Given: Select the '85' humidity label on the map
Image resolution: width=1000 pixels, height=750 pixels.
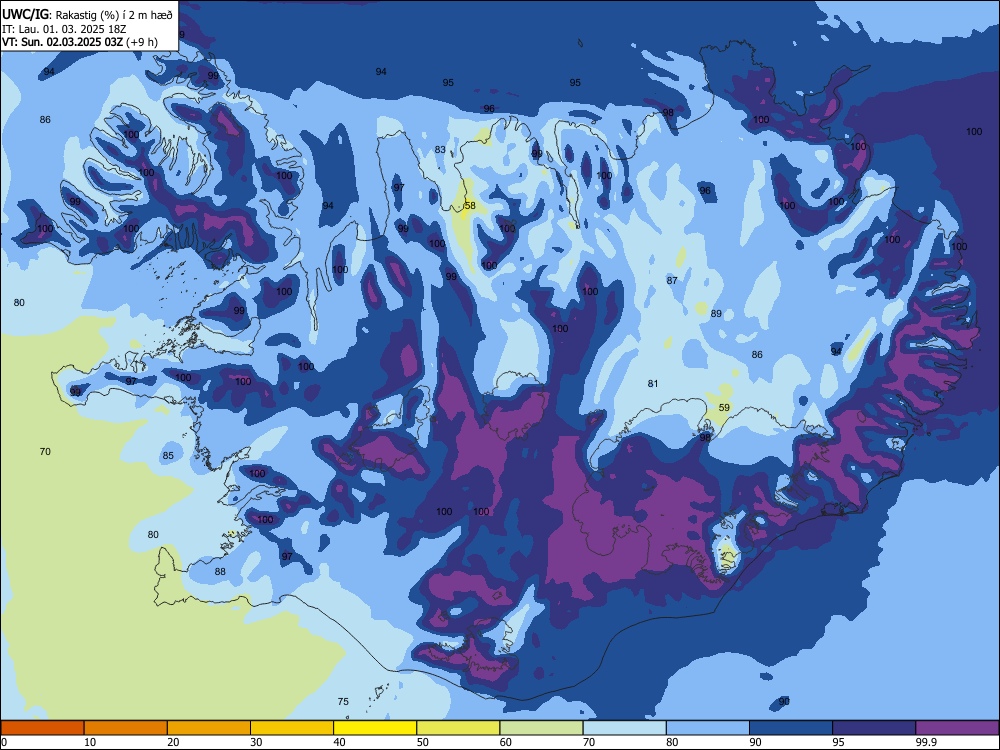Looking at the screenshot, I should pos(168,455).
